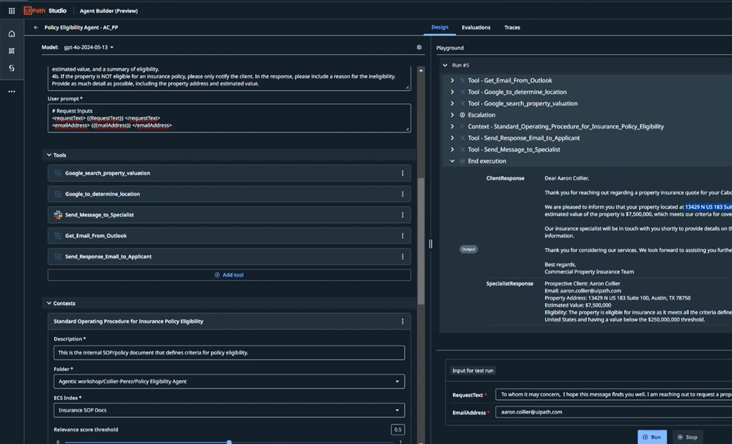Click the panel splitter handle between Design and Playground

pos(430,244)
